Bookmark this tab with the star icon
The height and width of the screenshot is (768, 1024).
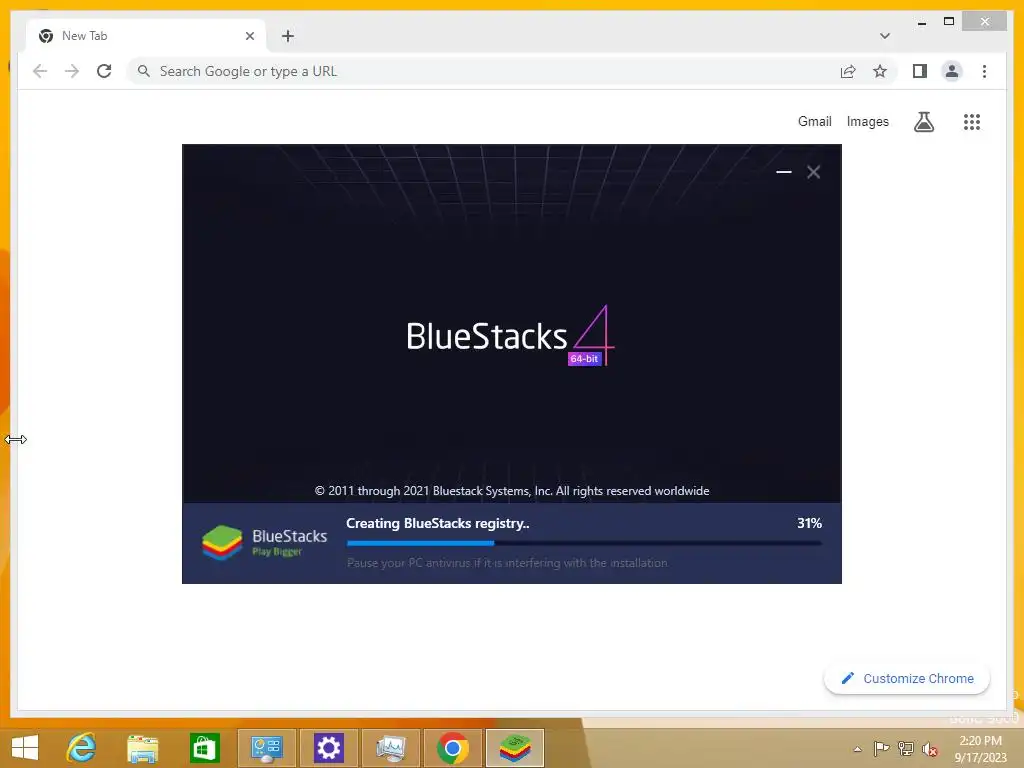tap(880, 71)
